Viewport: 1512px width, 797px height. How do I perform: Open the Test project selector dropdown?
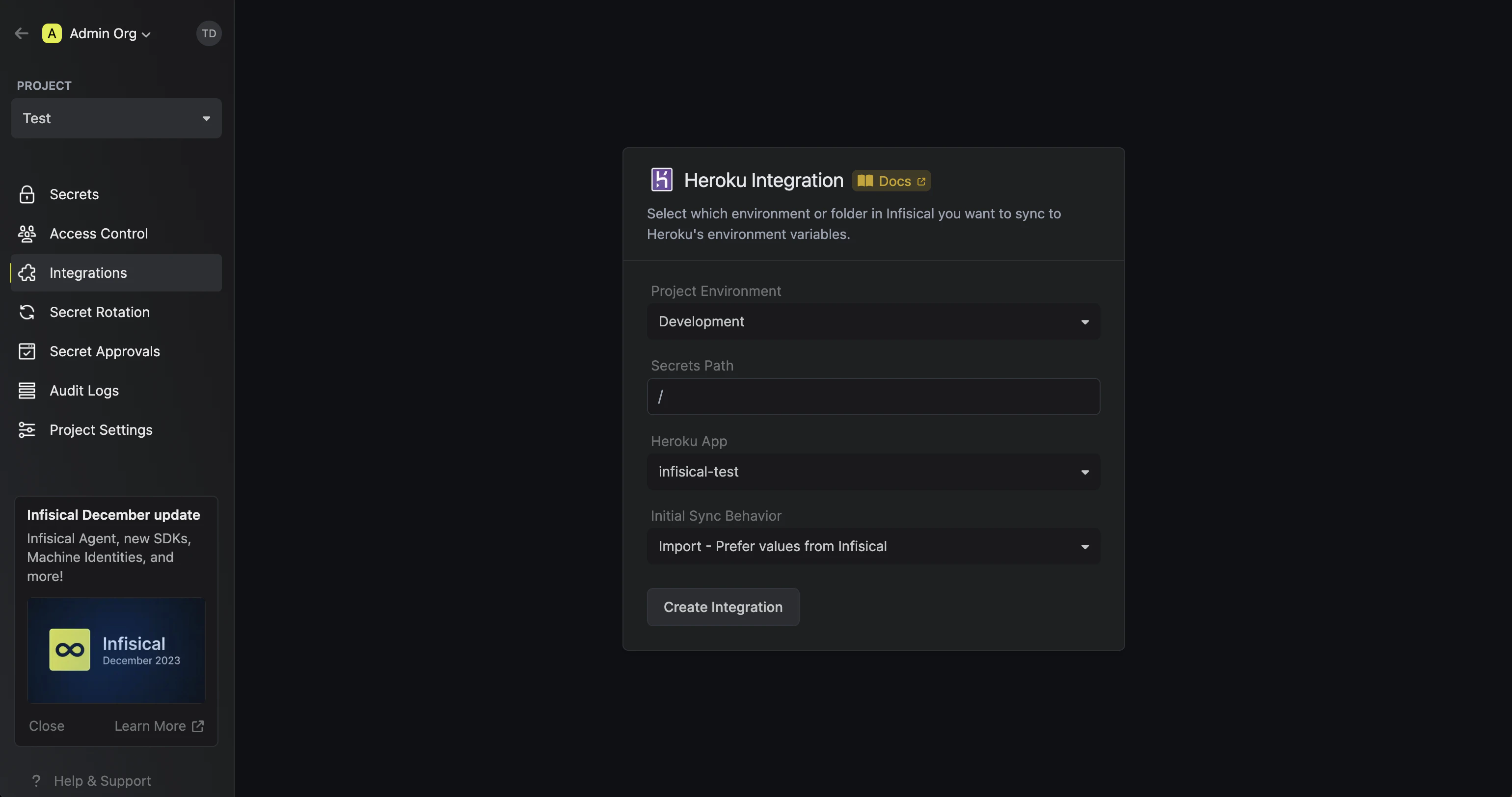tap(116, 118)
